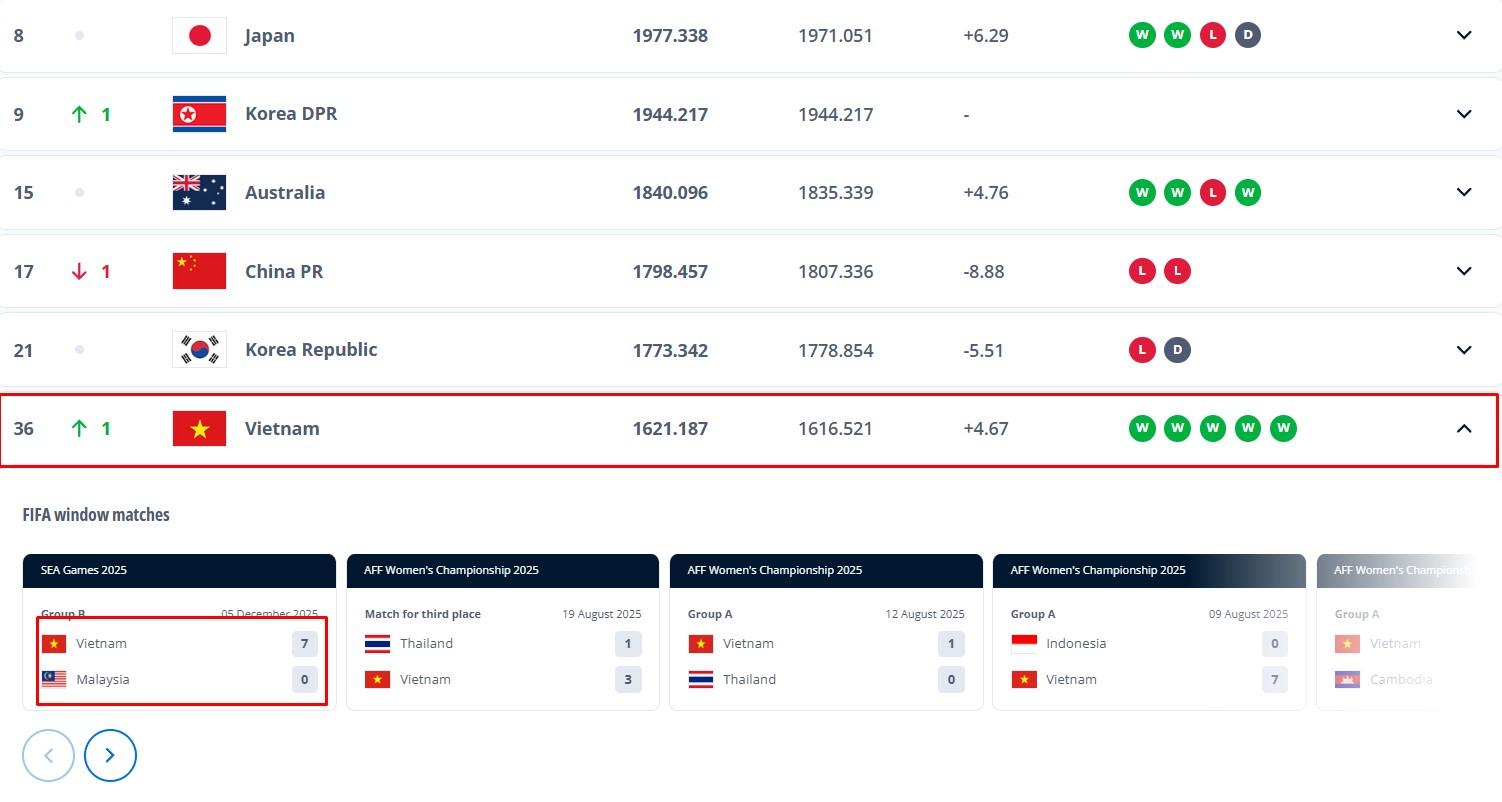The width and height of the screenshot is (1502, 802).
Task: Show next matches with right arrow
Action: point(110,755)
